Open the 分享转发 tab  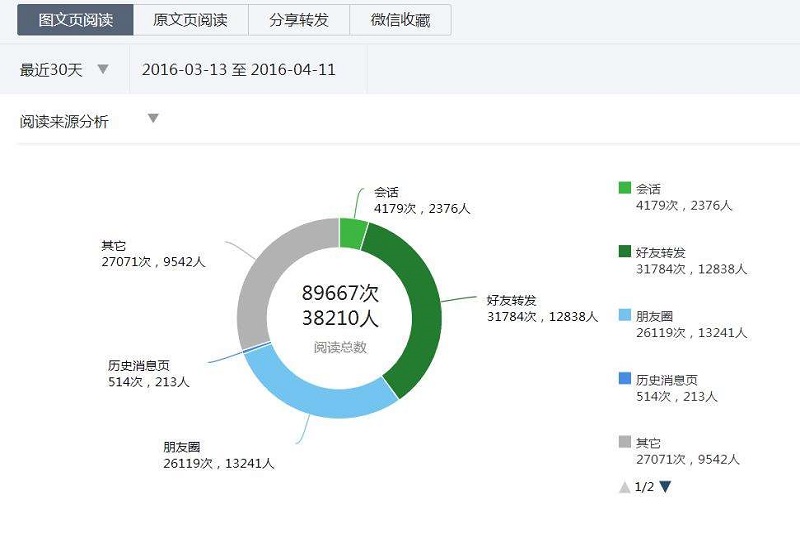tap(298, 20)
